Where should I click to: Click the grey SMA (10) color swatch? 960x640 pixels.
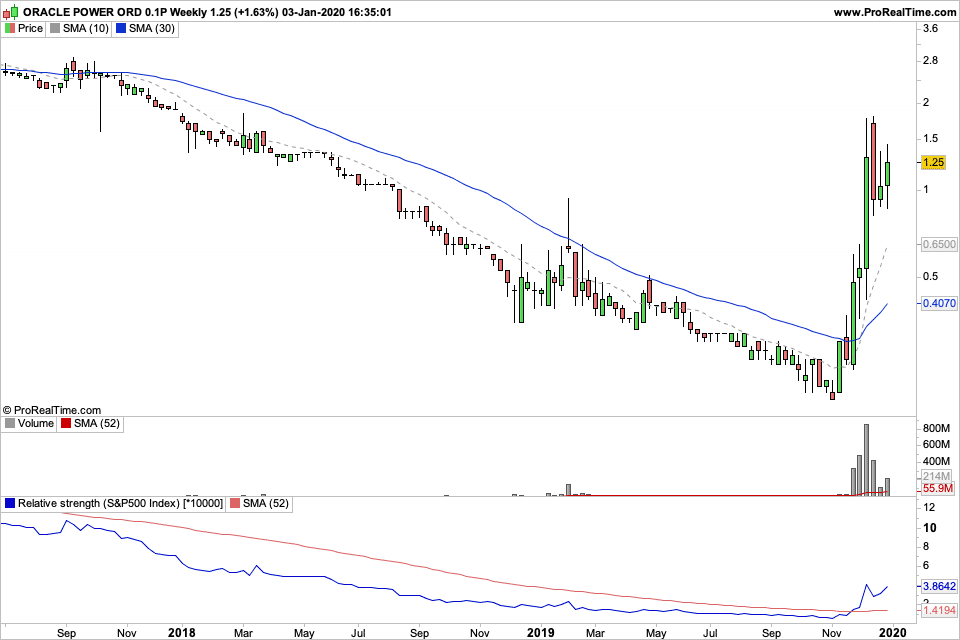(55, 28)
